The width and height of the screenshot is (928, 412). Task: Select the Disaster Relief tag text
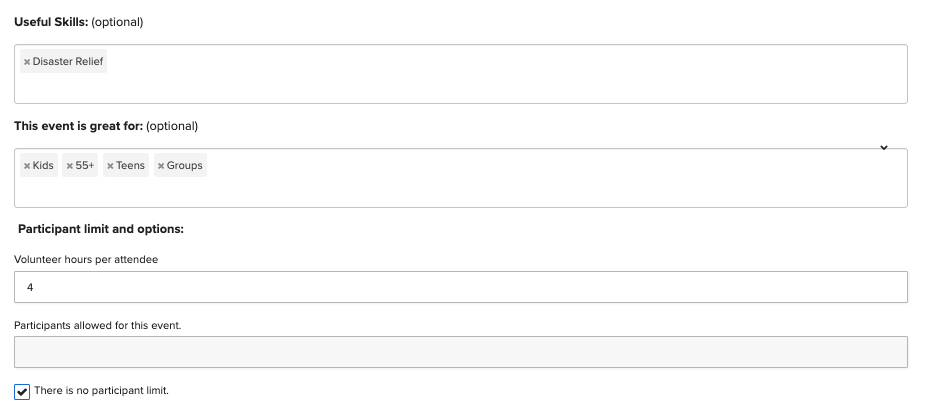pyautogui.click(x=68, y=62)
